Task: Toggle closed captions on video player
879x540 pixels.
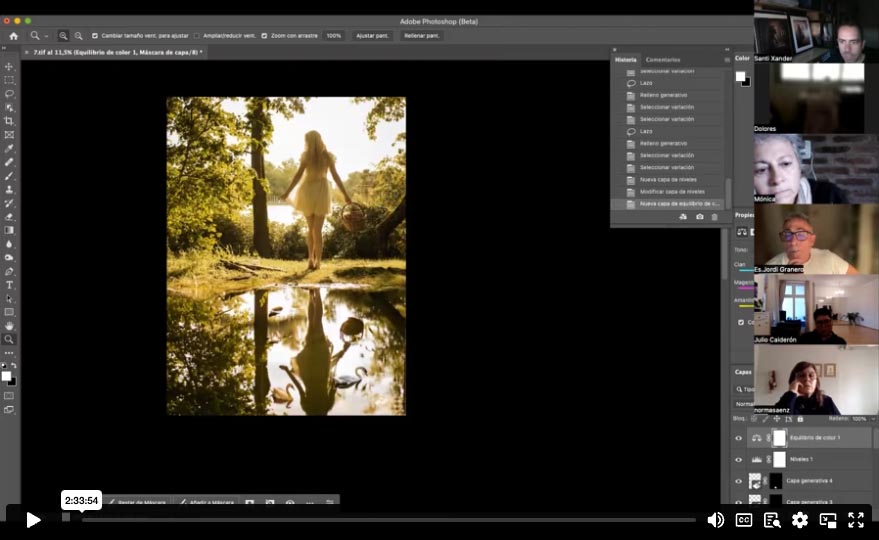Action: click(x=744, y=520)
